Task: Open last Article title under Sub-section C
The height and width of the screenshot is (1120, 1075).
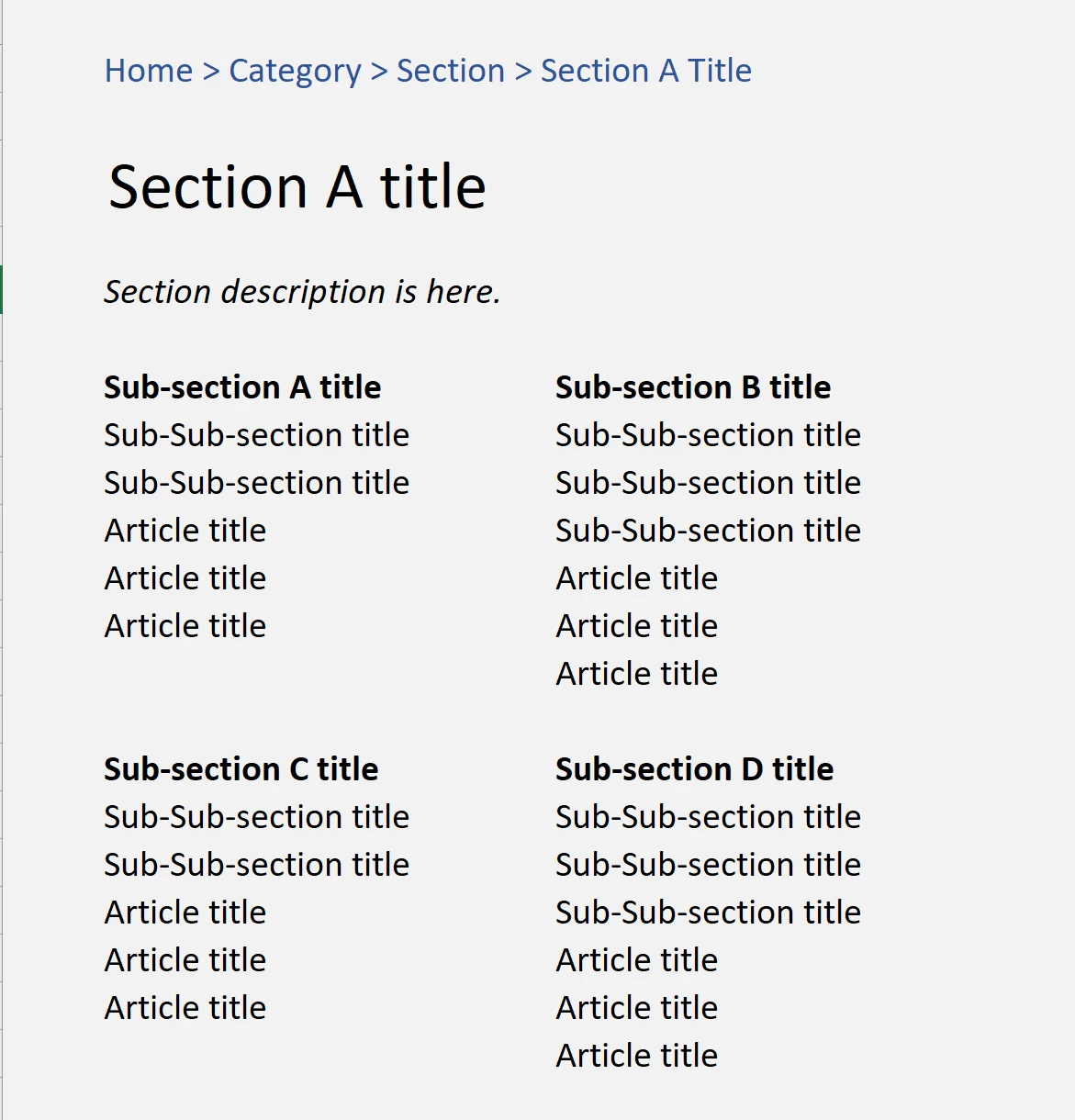Action: 185,1008
